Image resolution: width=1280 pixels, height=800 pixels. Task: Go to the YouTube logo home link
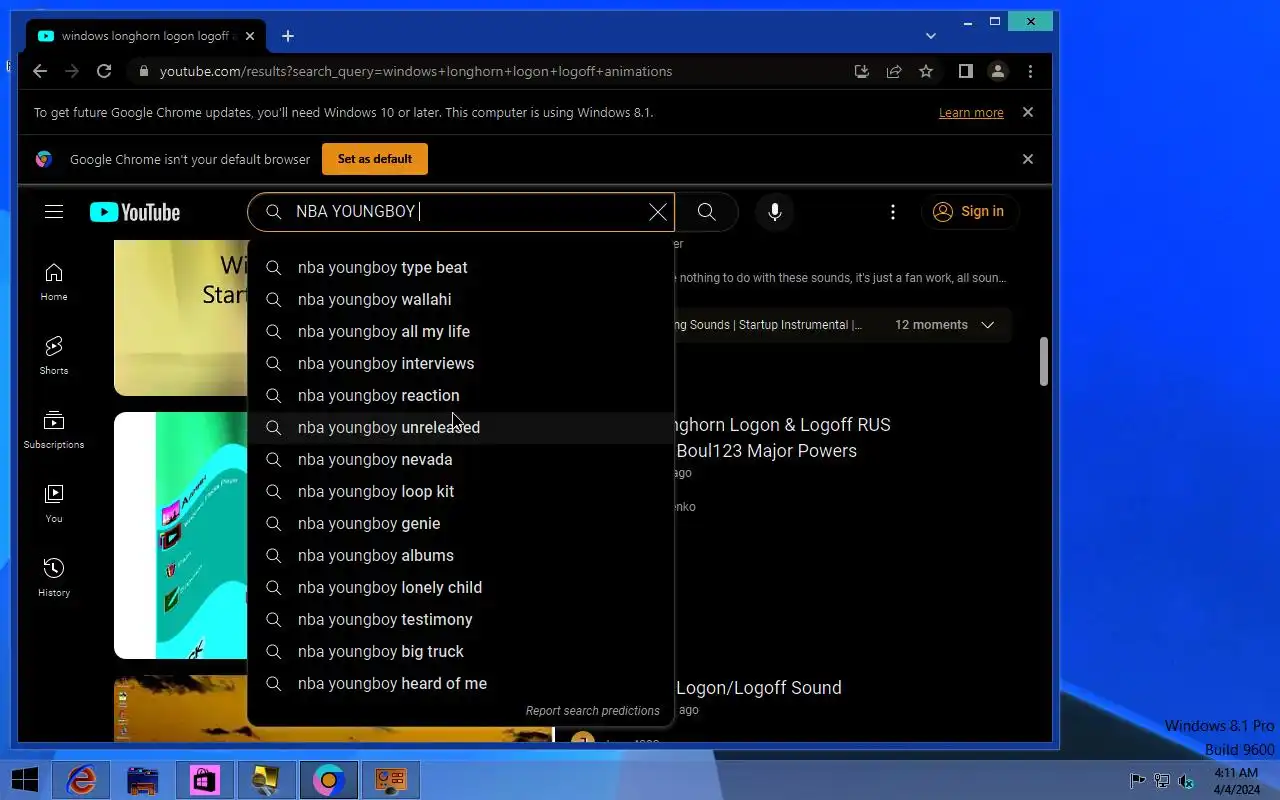135,212
